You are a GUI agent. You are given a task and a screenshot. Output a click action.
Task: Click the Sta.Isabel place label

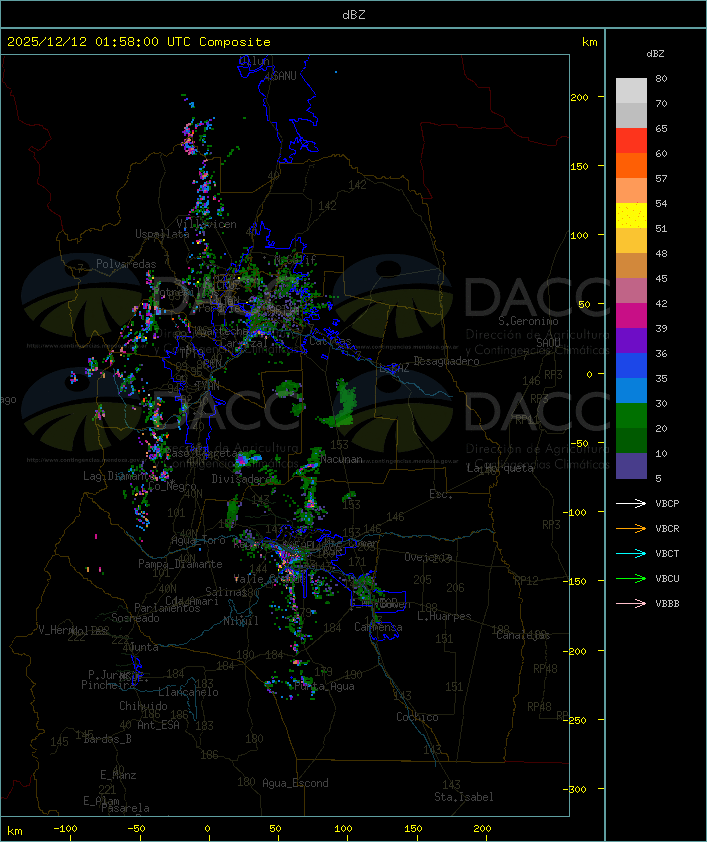click(464, 797)
